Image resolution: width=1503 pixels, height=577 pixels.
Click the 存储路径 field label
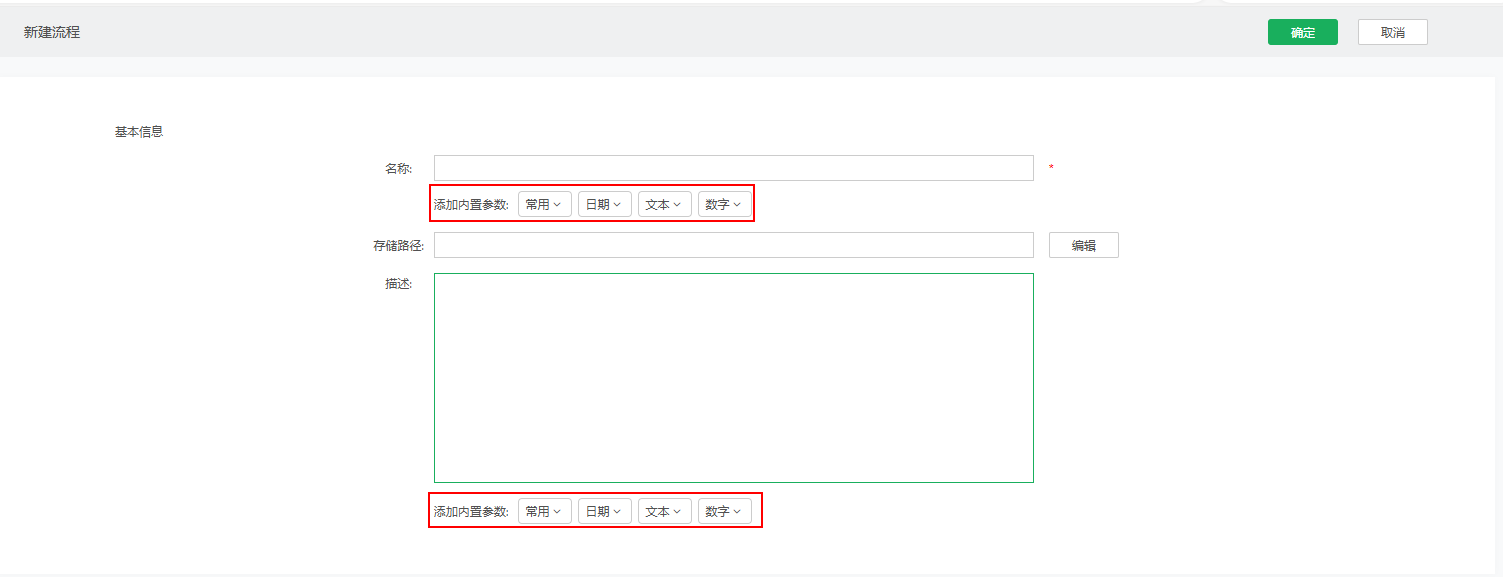(x=392, y=245)
